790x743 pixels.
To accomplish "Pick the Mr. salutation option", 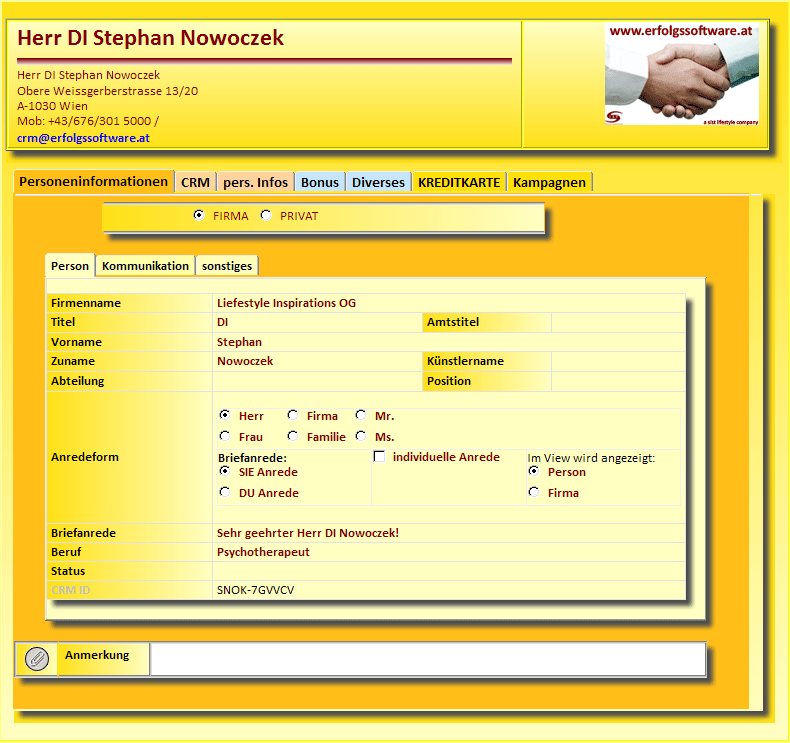I will pyautogui.click(x=361, y=415).
